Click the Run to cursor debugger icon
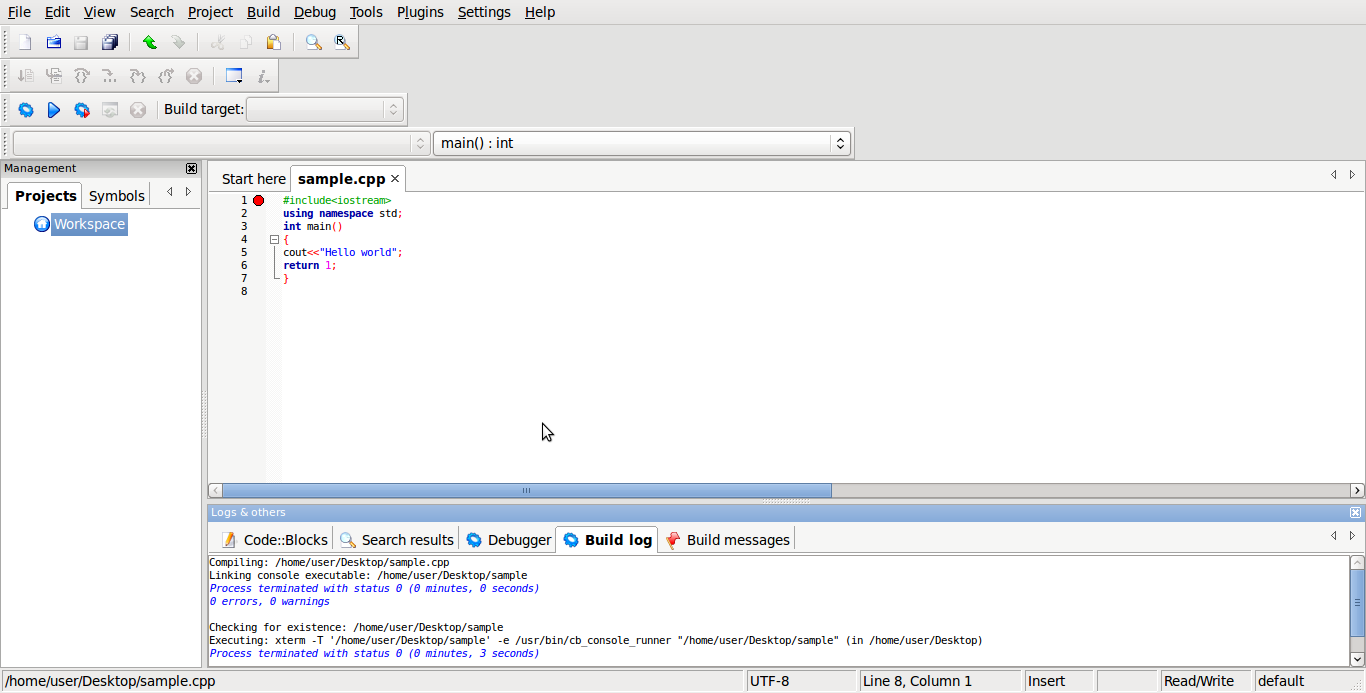 26,76
